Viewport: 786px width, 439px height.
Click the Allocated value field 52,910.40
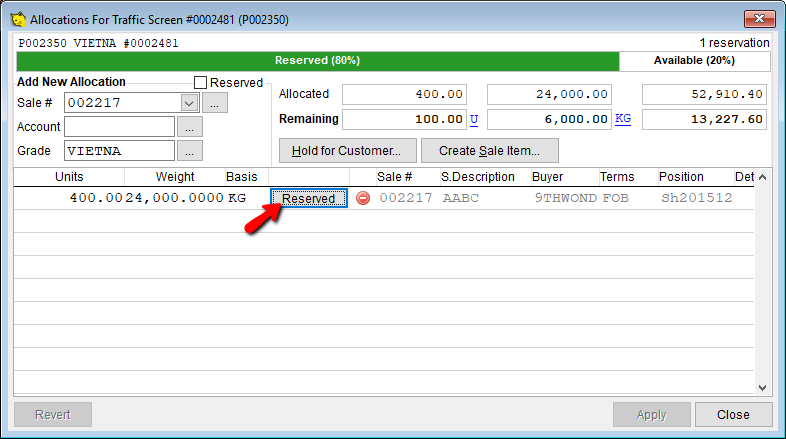(x=704, y=94)
